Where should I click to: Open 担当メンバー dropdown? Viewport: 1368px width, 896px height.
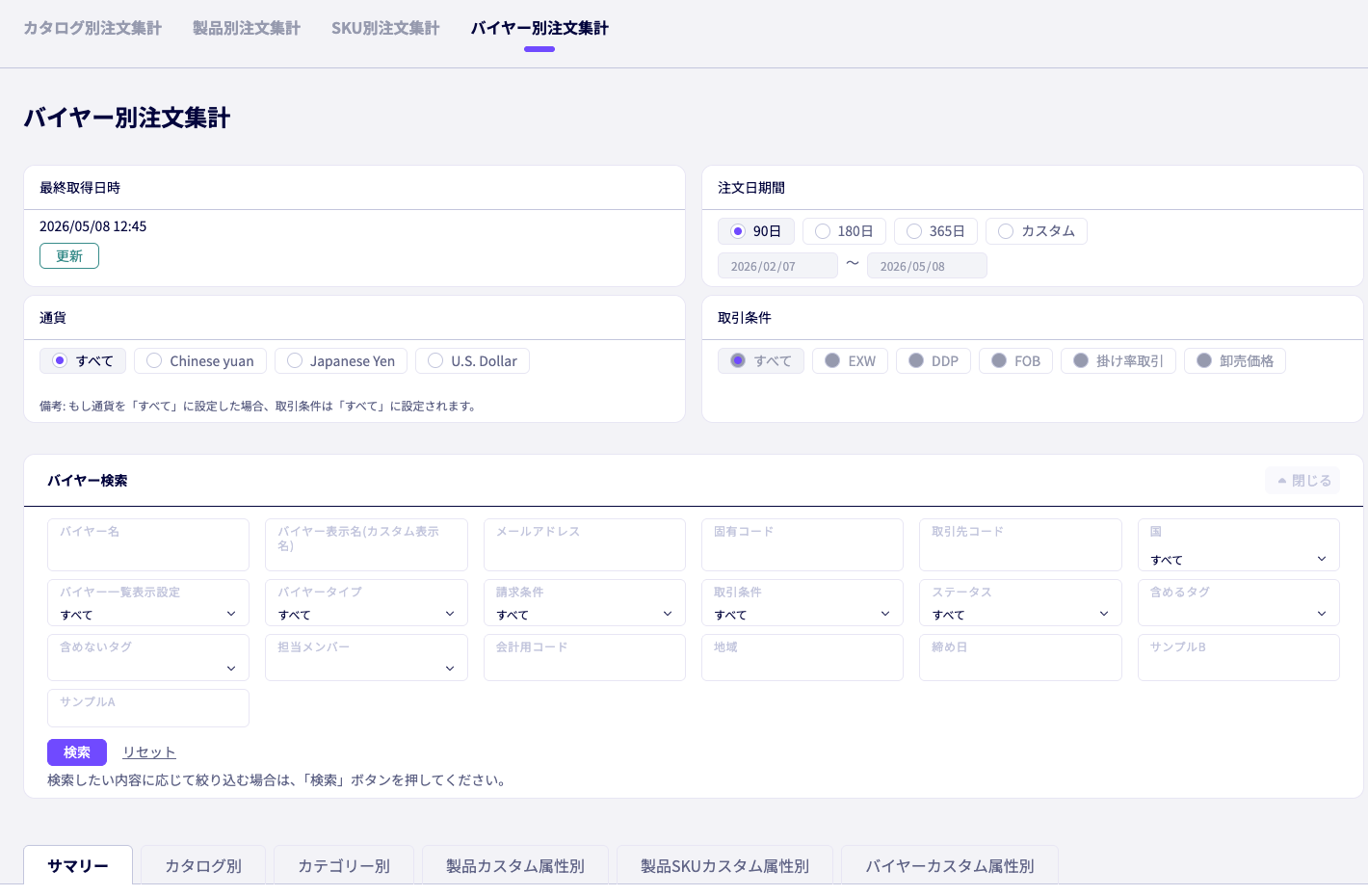coord(366,658)
